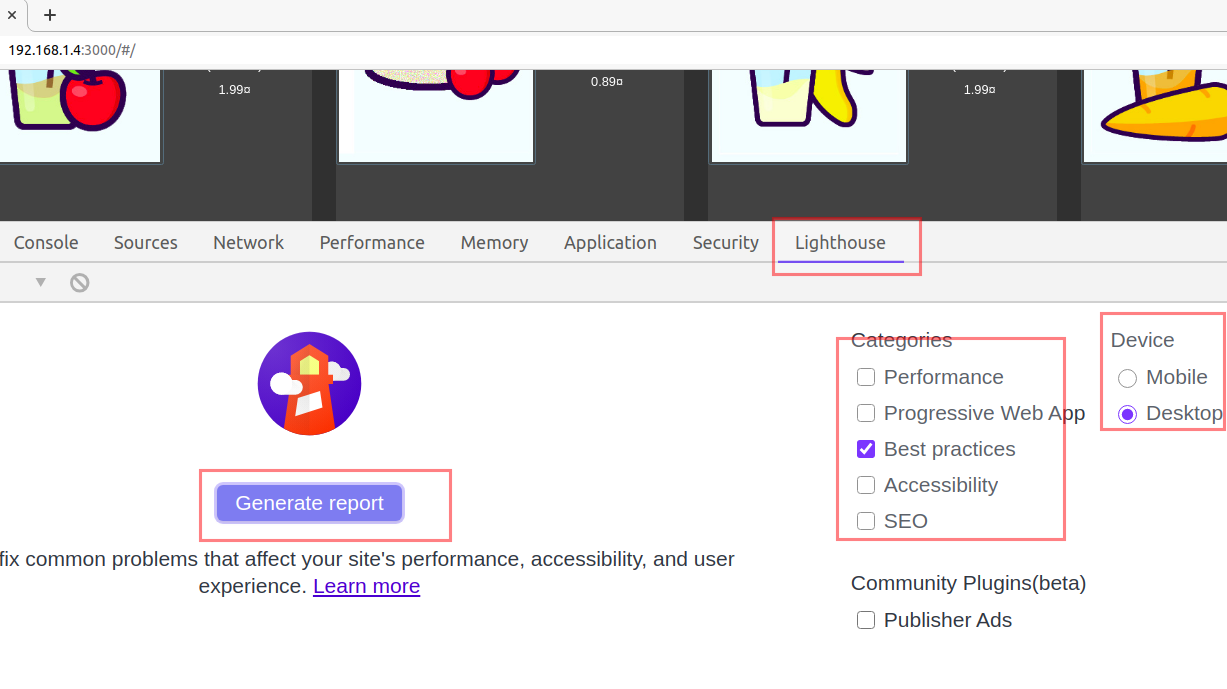Image resolution: width=1227 pixels, height=689 pixels.
Task: Switch to the Security tab
Action: 726,243
